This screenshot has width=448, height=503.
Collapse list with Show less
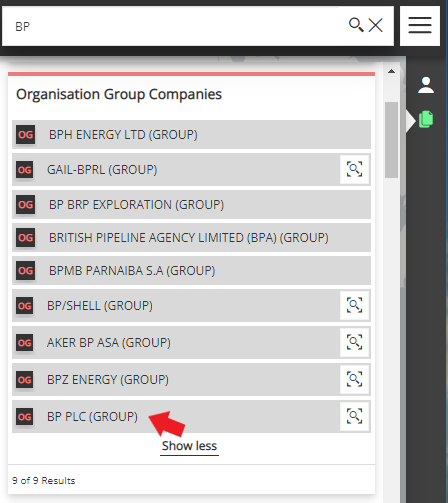point(189,446)
